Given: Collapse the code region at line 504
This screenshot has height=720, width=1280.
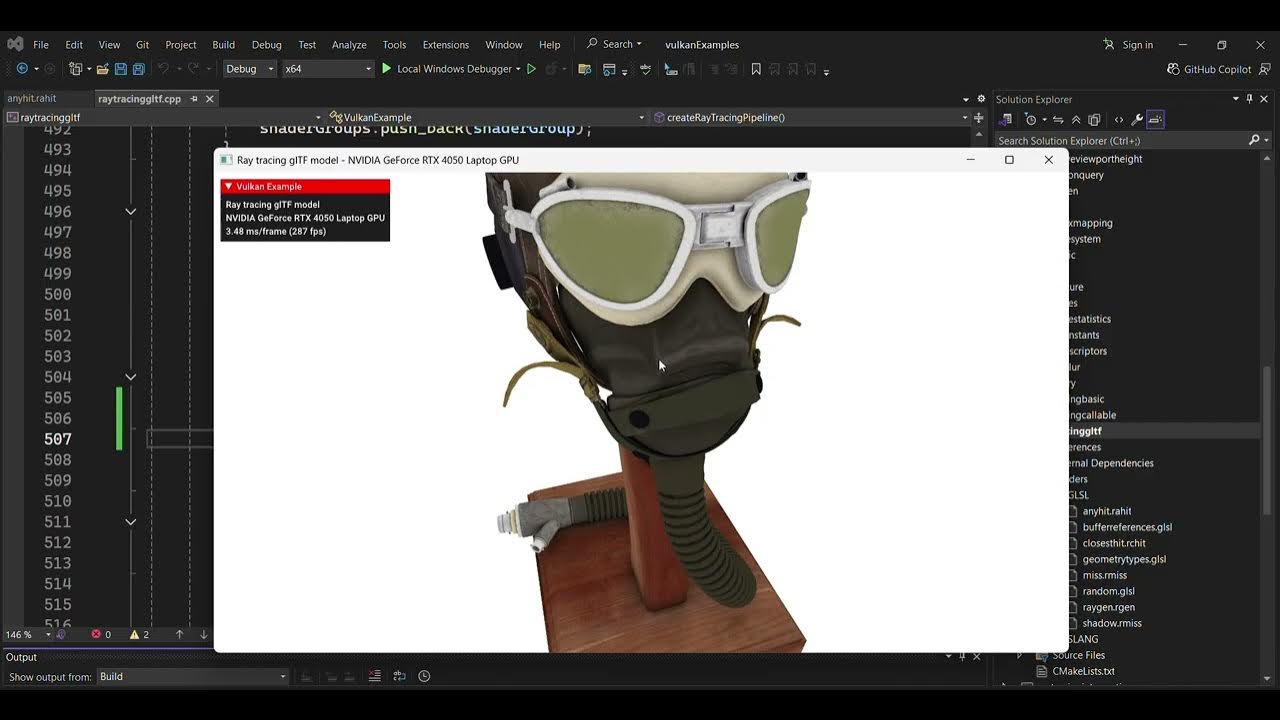Looking at the screenshot, I should [130, 377].
